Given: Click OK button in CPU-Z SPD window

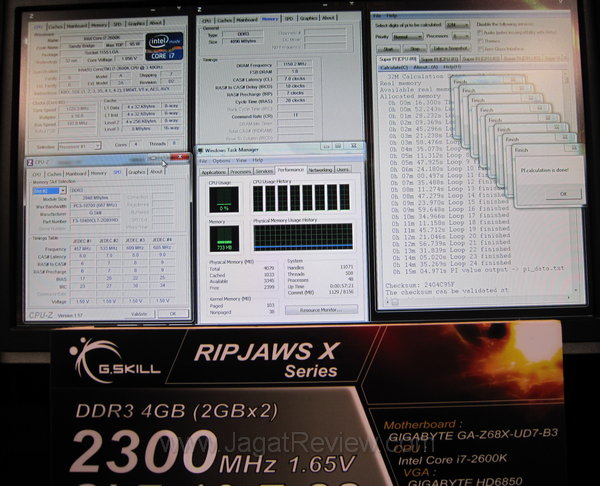Looking at the screenshot, I should (x=173, y=313).
